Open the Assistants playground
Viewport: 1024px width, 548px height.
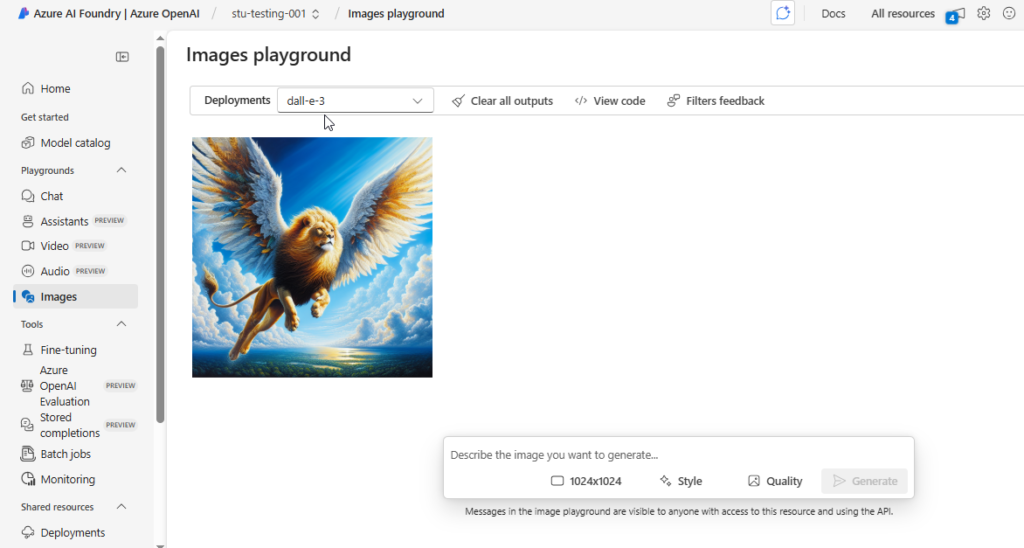point(75,221)
